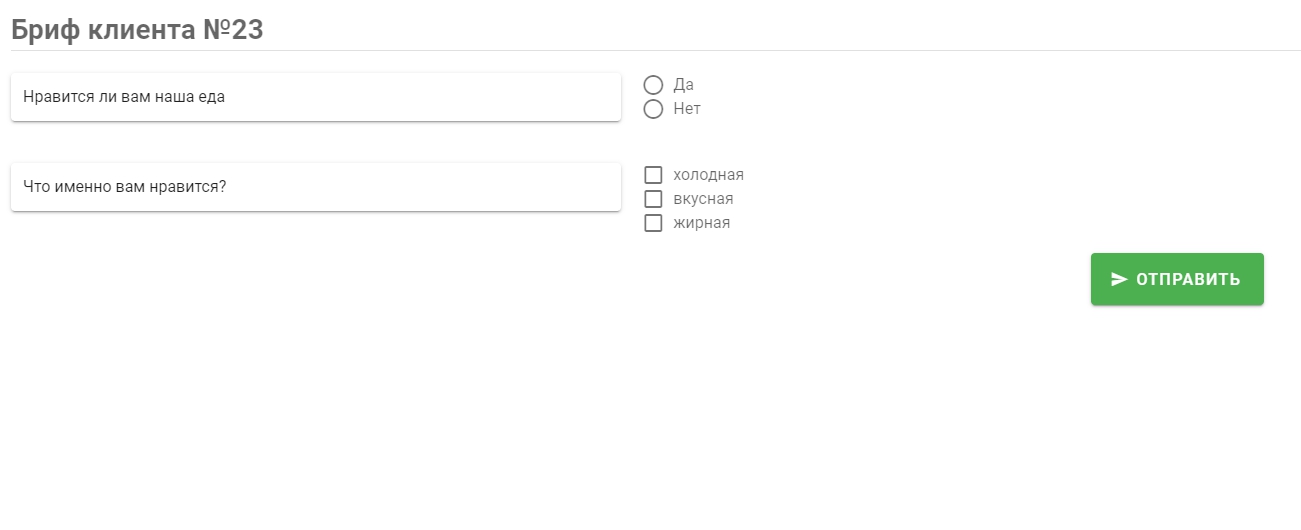Click the "жирная" label text
This screenshot has height=530, width=1301.
[702, 223]
